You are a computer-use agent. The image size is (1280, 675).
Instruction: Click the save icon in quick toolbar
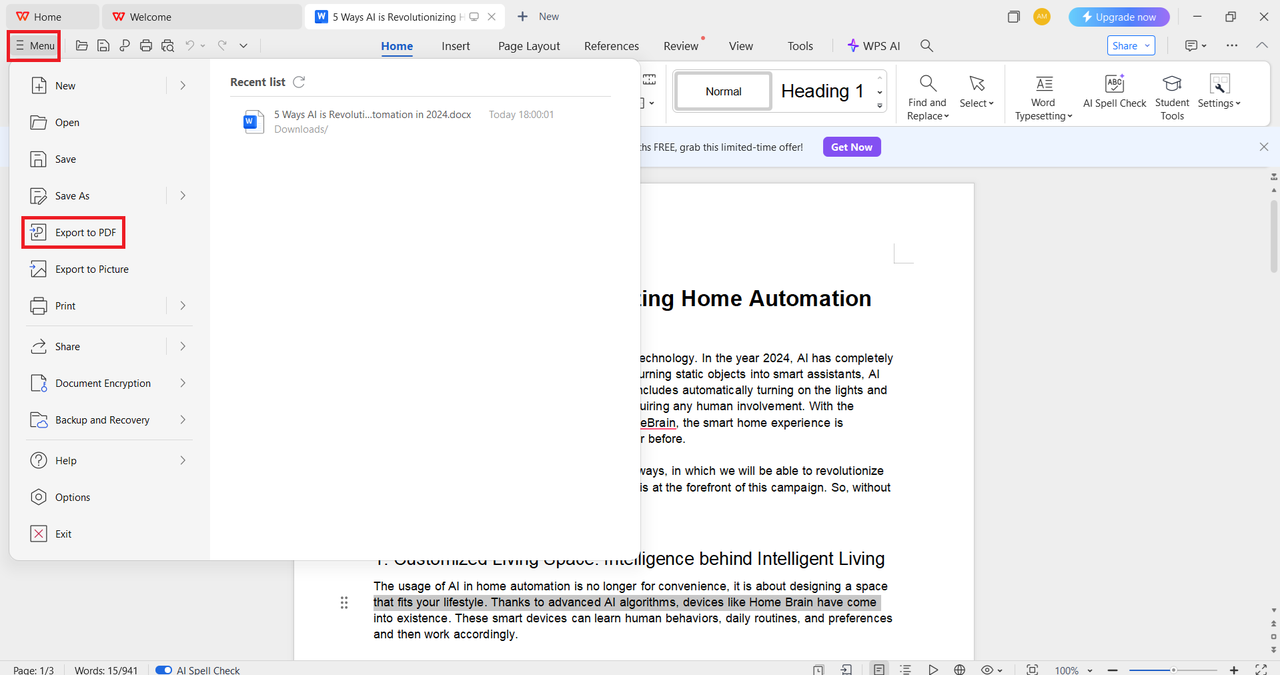point(103,46)
